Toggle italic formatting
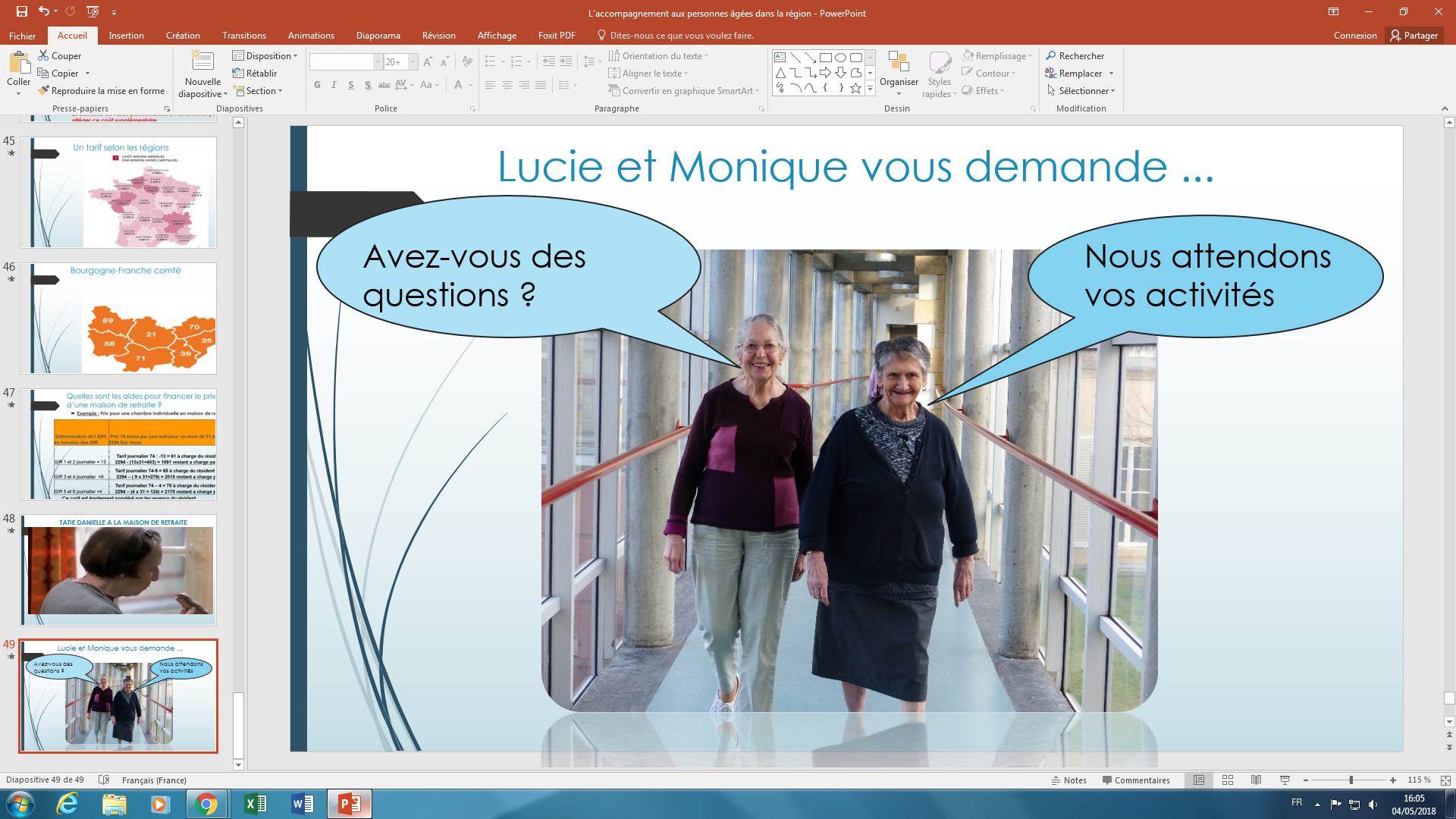Image resolution: width=1456 pixels, height=819 pixels. 334,85
